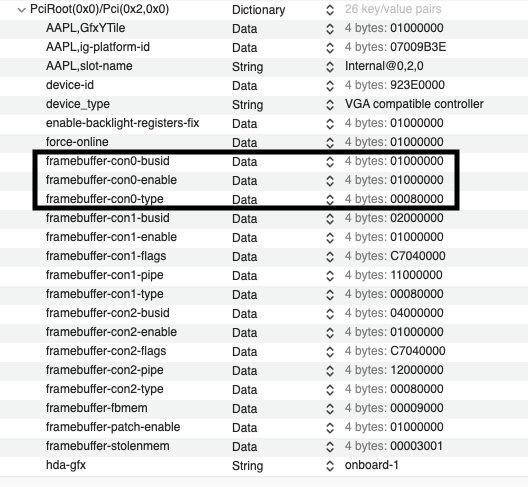Viewport: 528px width, 487px height.
Task: Edit device_type value VGA compatible controller
Action: [414, 104]
